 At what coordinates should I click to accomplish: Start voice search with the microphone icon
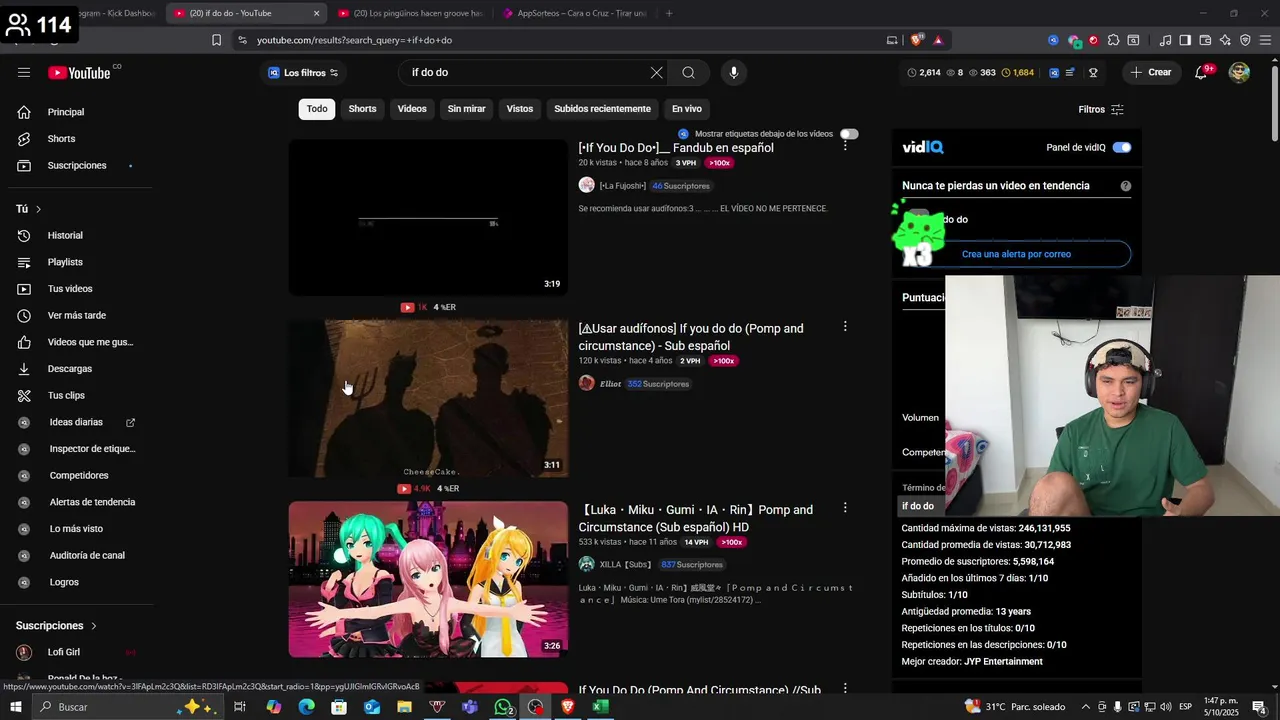pos(734,72)
